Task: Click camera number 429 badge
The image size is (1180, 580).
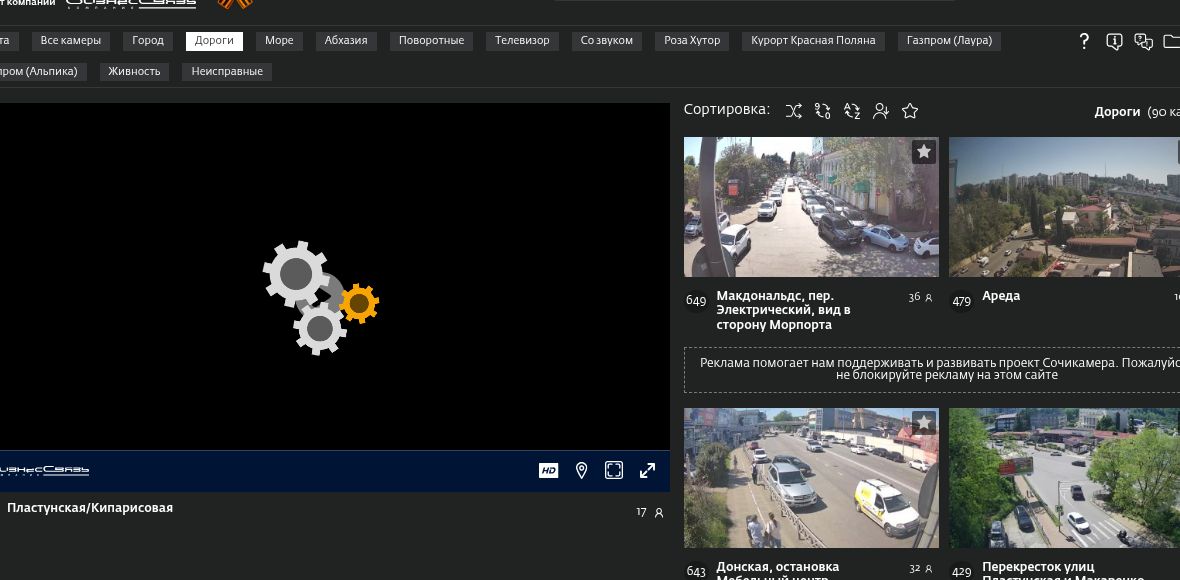Action: (x=962, y=572)
